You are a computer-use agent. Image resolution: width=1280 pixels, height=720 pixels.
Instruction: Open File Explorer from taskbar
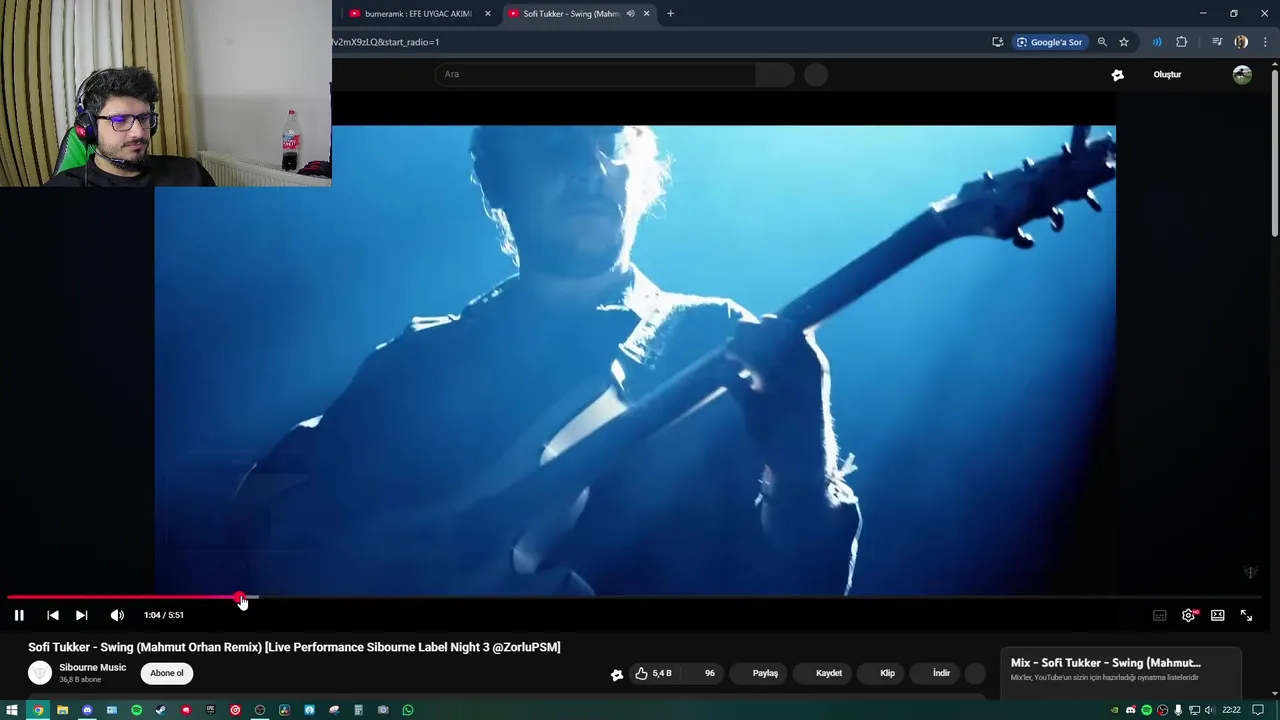coord(62,710)
